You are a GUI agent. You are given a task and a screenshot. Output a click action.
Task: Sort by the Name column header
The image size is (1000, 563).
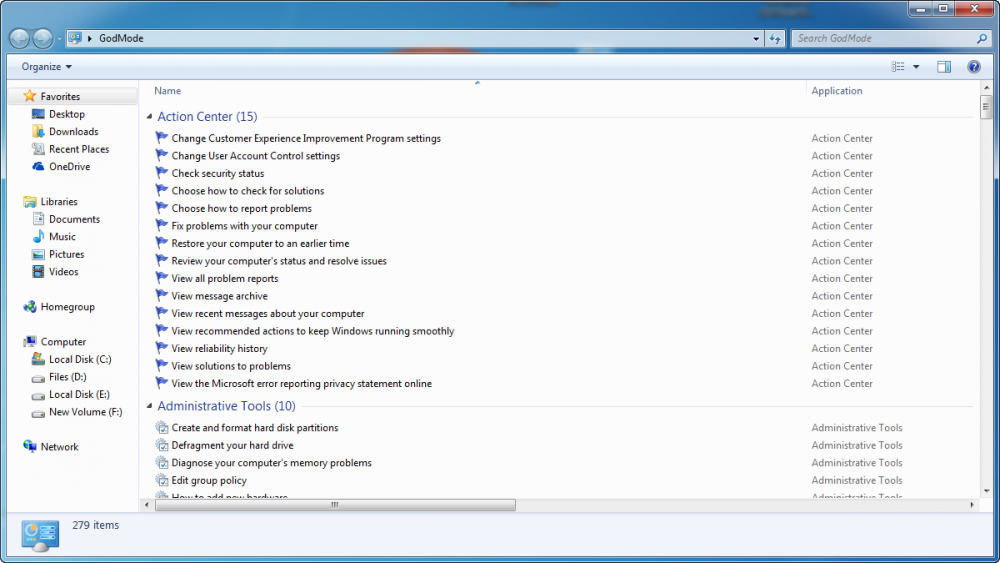[x=168, y=91]
